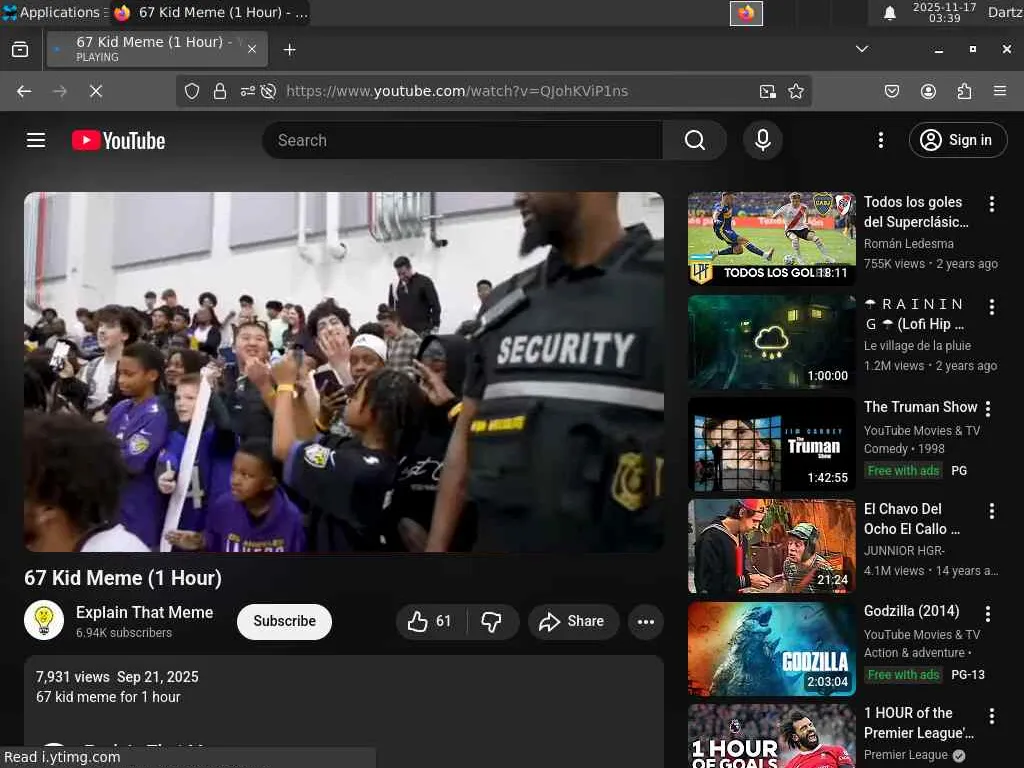The width and height of the screenshot is (1024, 768).
Task: Bookmark this page with star icon
Action: point(795,91)
